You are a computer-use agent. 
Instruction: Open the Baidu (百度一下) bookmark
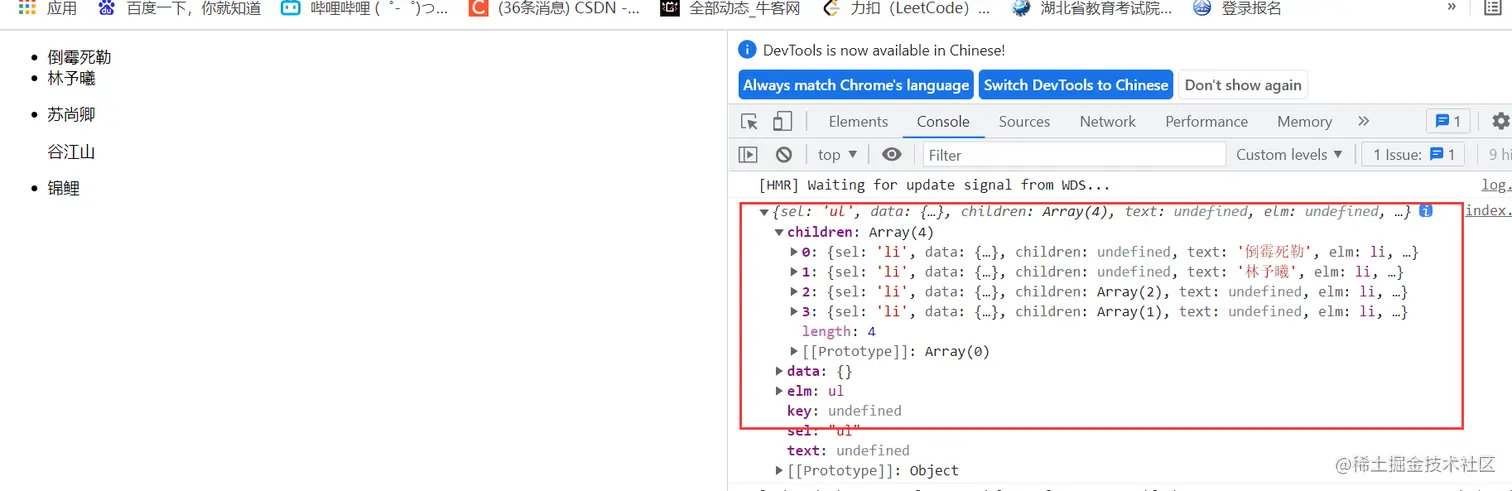pyautogui.click(x=180, y=8)
